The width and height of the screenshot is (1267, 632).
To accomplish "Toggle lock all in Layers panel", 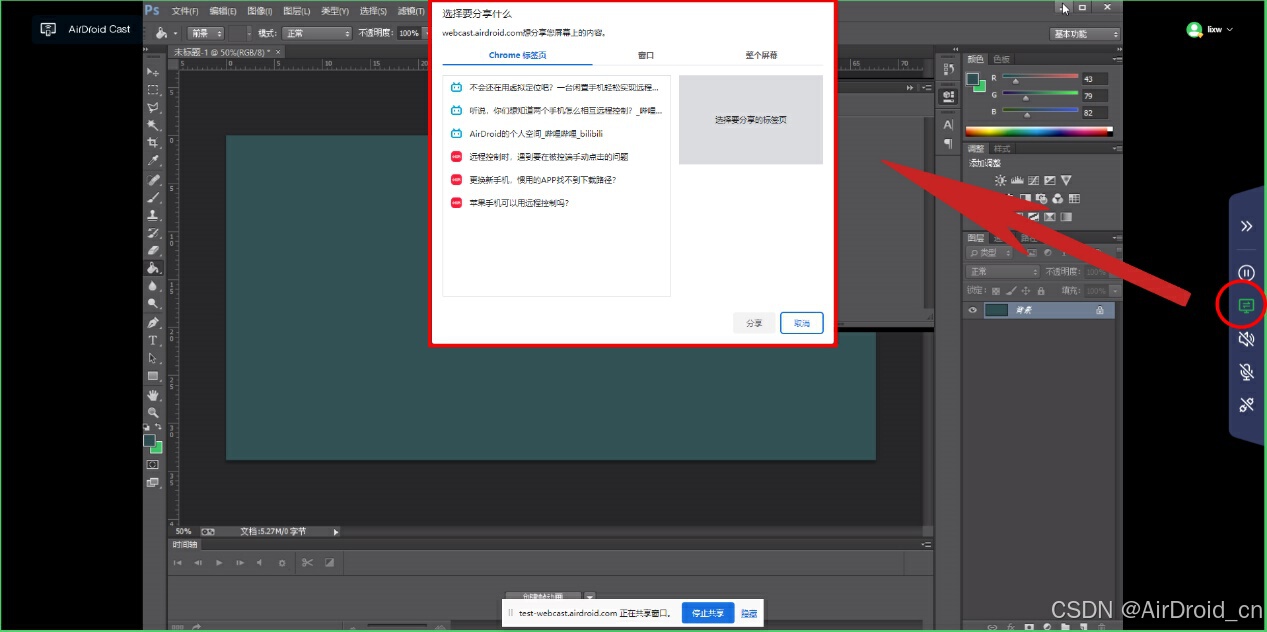I will coord(1041,291).
